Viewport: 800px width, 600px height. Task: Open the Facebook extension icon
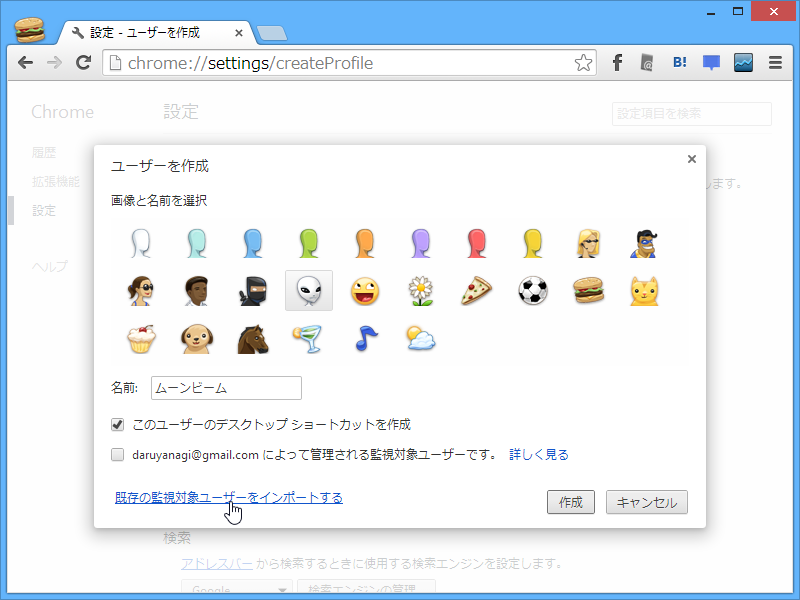[617, 63]
